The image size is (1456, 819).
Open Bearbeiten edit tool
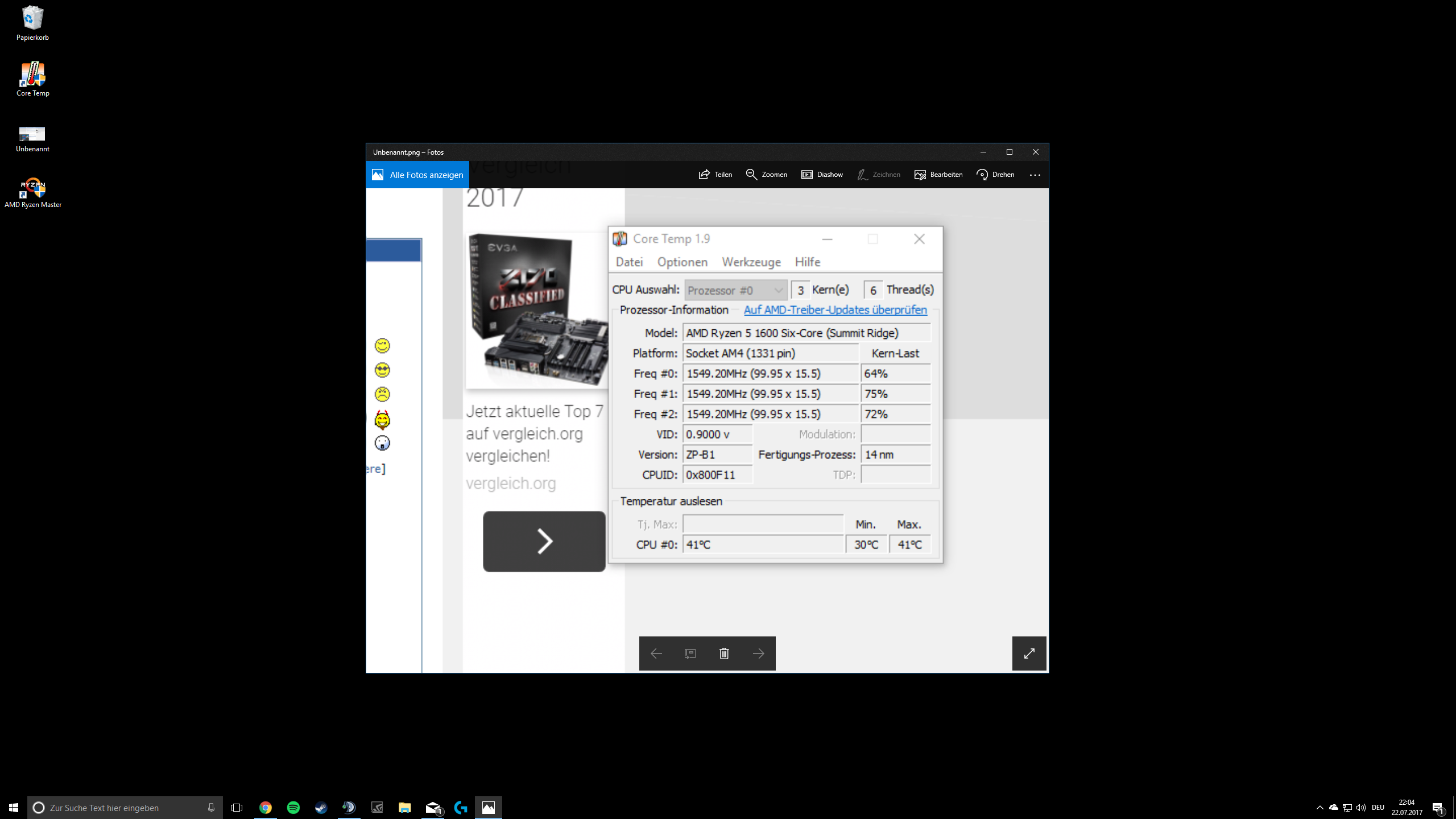click(x=938, y=175)
